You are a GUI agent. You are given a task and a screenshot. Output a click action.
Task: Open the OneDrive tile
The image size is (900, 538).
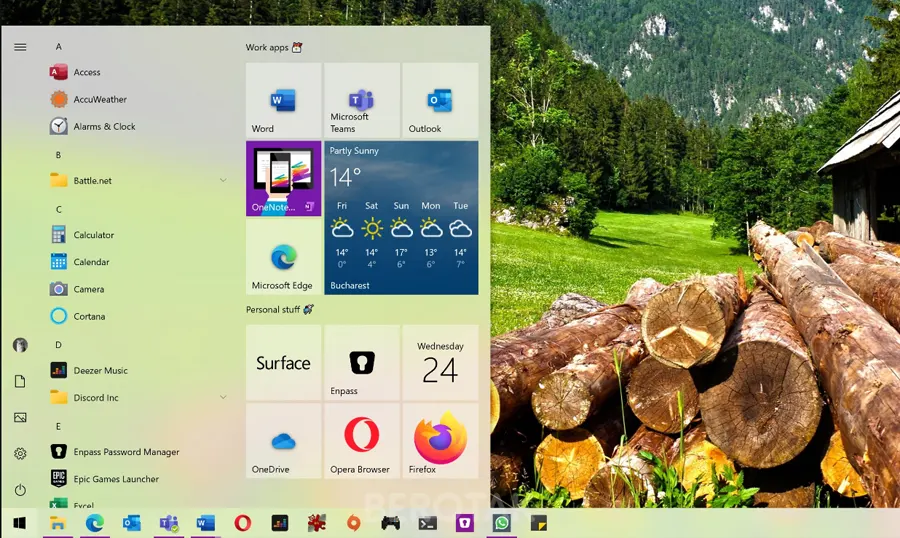click(x=284, y=441)
